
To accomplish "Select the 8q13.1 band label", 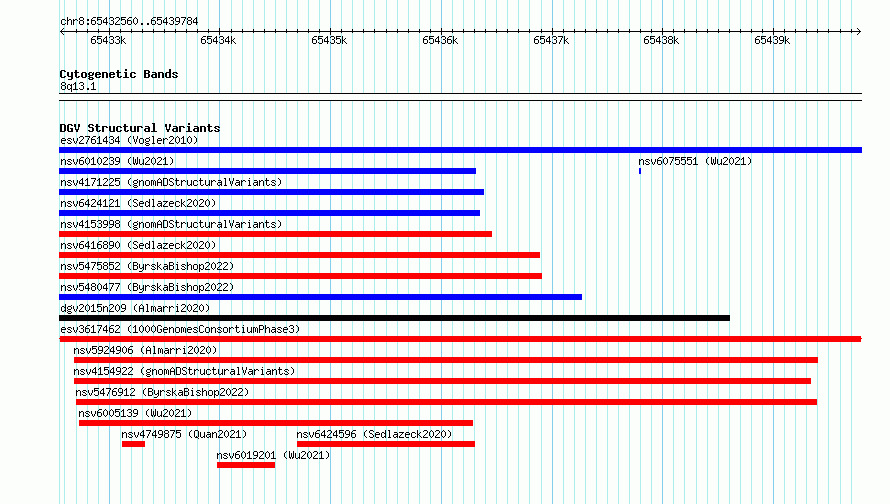I will point(78,86).
